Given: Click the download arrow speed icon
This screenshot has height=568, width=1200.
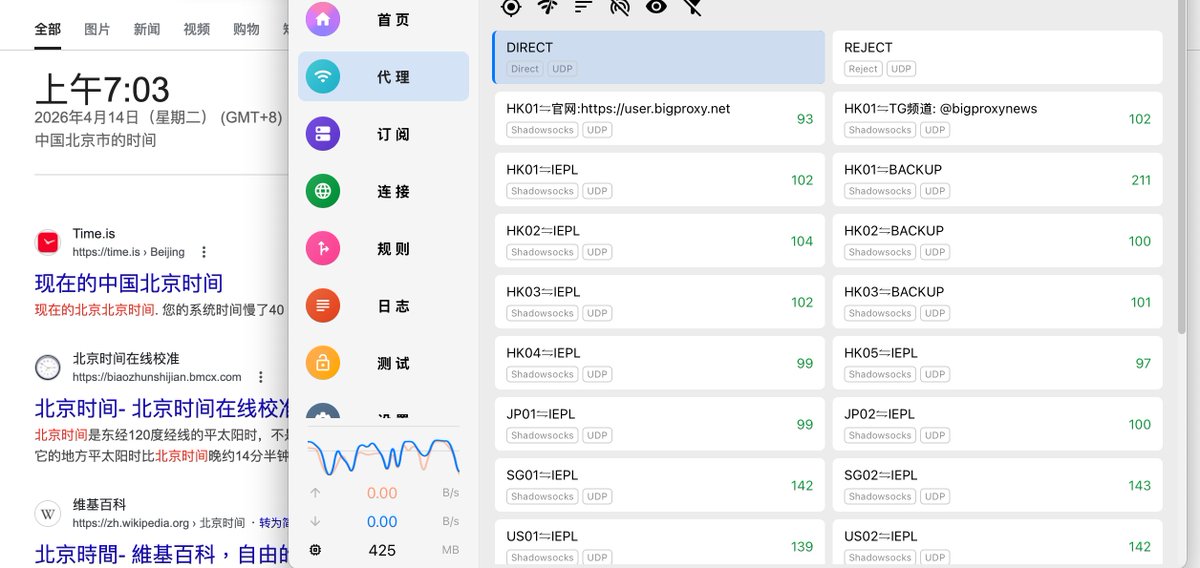Looking at the screenshot, I should click(x=316, y=521).
